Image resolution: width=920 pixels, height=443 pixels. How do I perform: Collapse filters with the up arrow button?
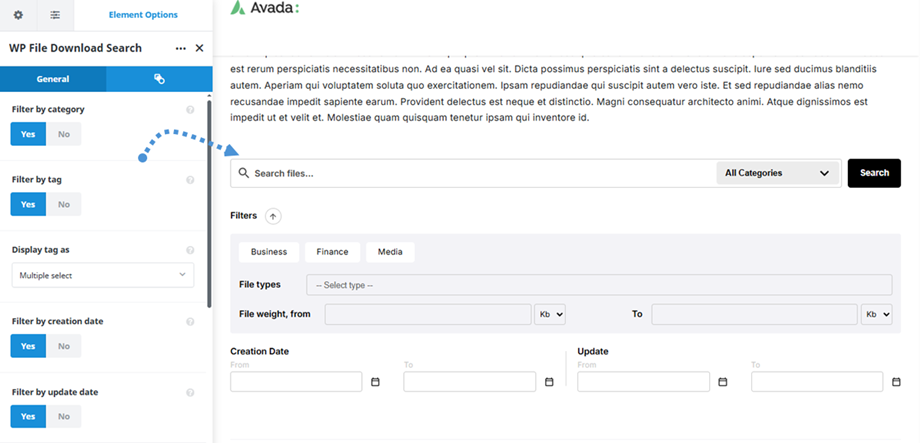coord(273,216)
